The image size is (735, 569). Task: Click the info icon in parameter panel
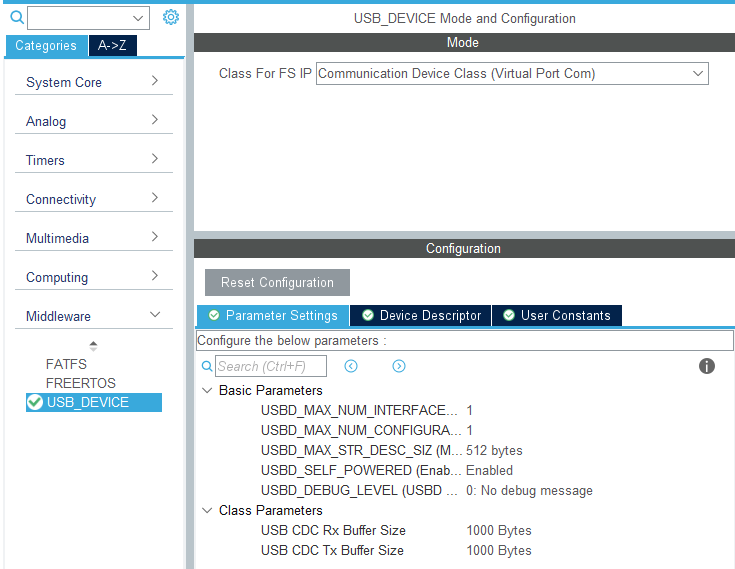(x=707, y=366)
